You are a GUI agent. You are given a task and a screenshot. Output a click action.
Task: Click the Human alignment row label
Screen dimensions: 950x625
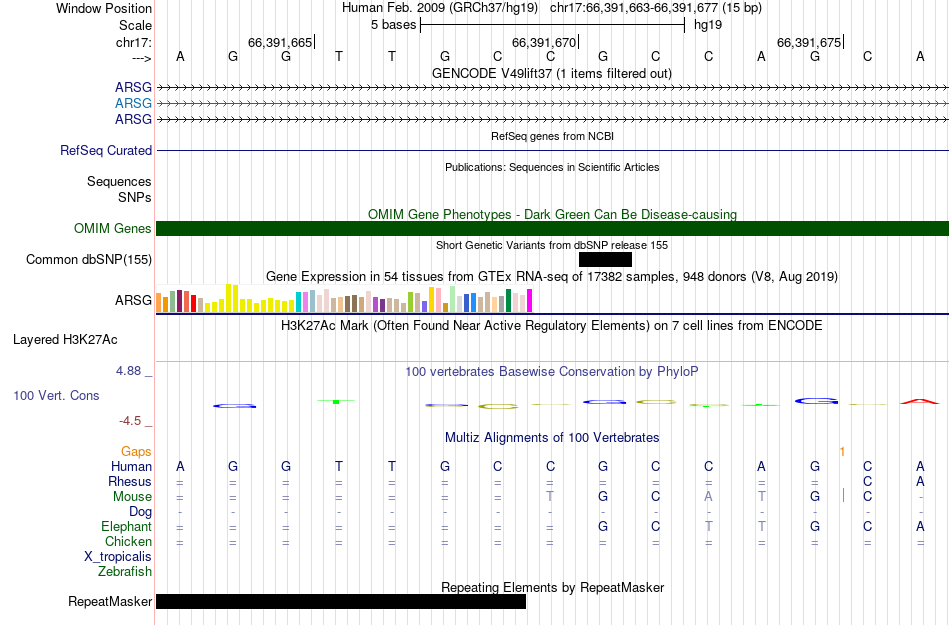click(x=131, y=466)
